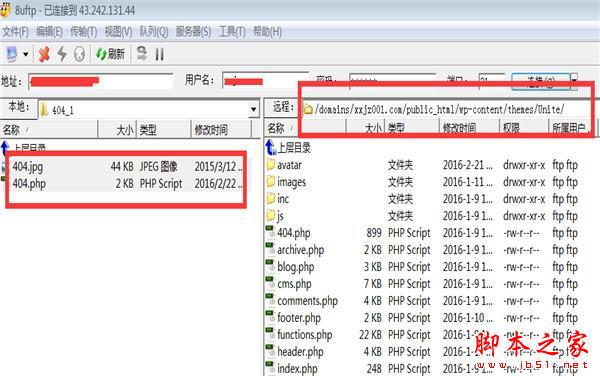Sort remote files by 权限 column
This screenshot has height=376, width=600.
coord(524,128)
